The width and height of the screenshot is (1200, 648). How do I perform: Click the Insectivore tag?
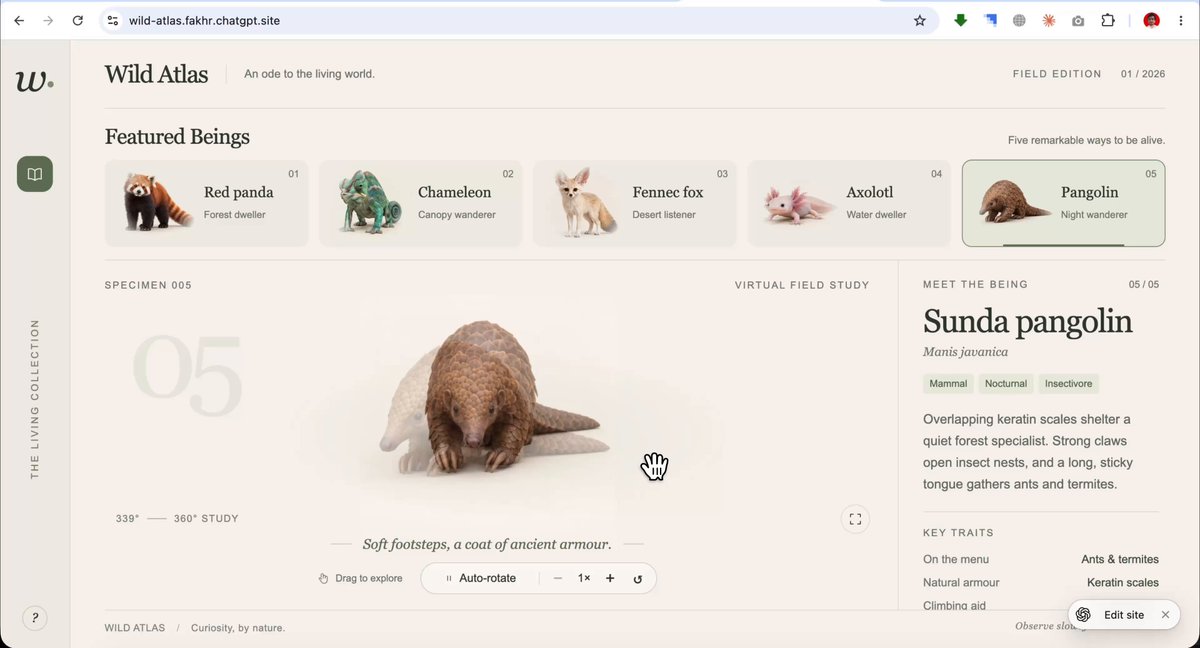click(1069, 383)
